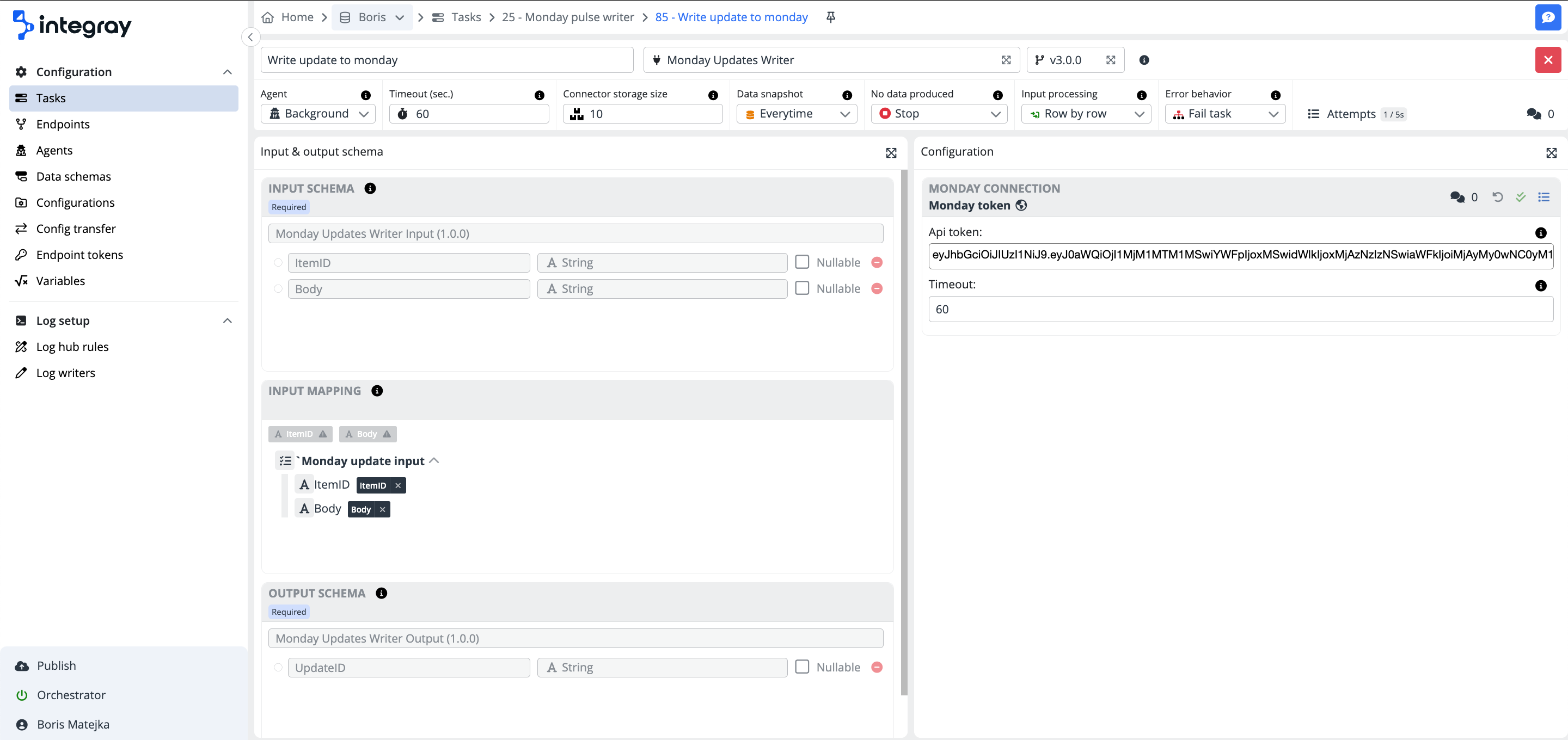
Task: Click the Publish button
Action: pyautogui.click(x=56, y=665)
